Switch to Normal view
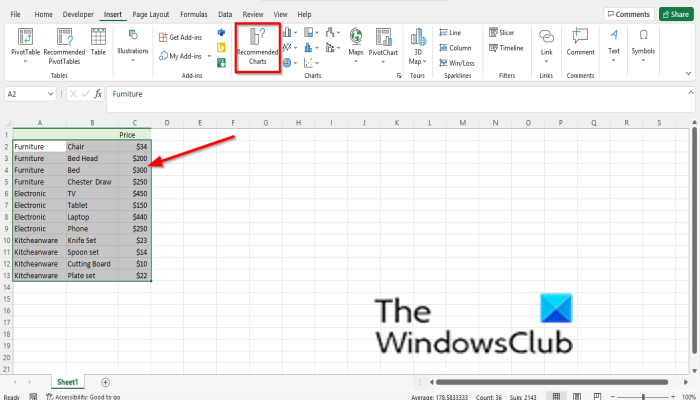This screenshot has width=700, height=400. point(556,396)
